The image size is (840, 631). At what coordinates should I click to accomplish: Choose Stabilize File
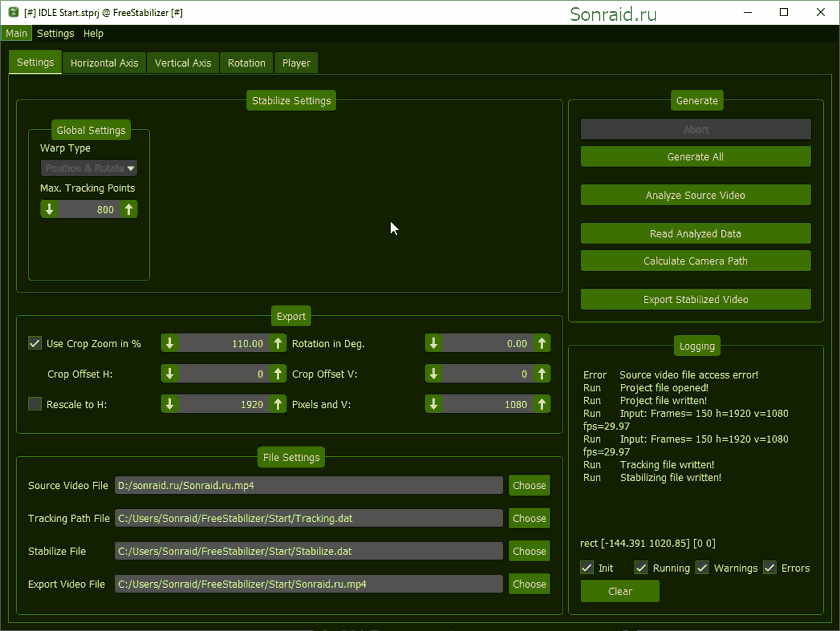(x=529, y=551)
